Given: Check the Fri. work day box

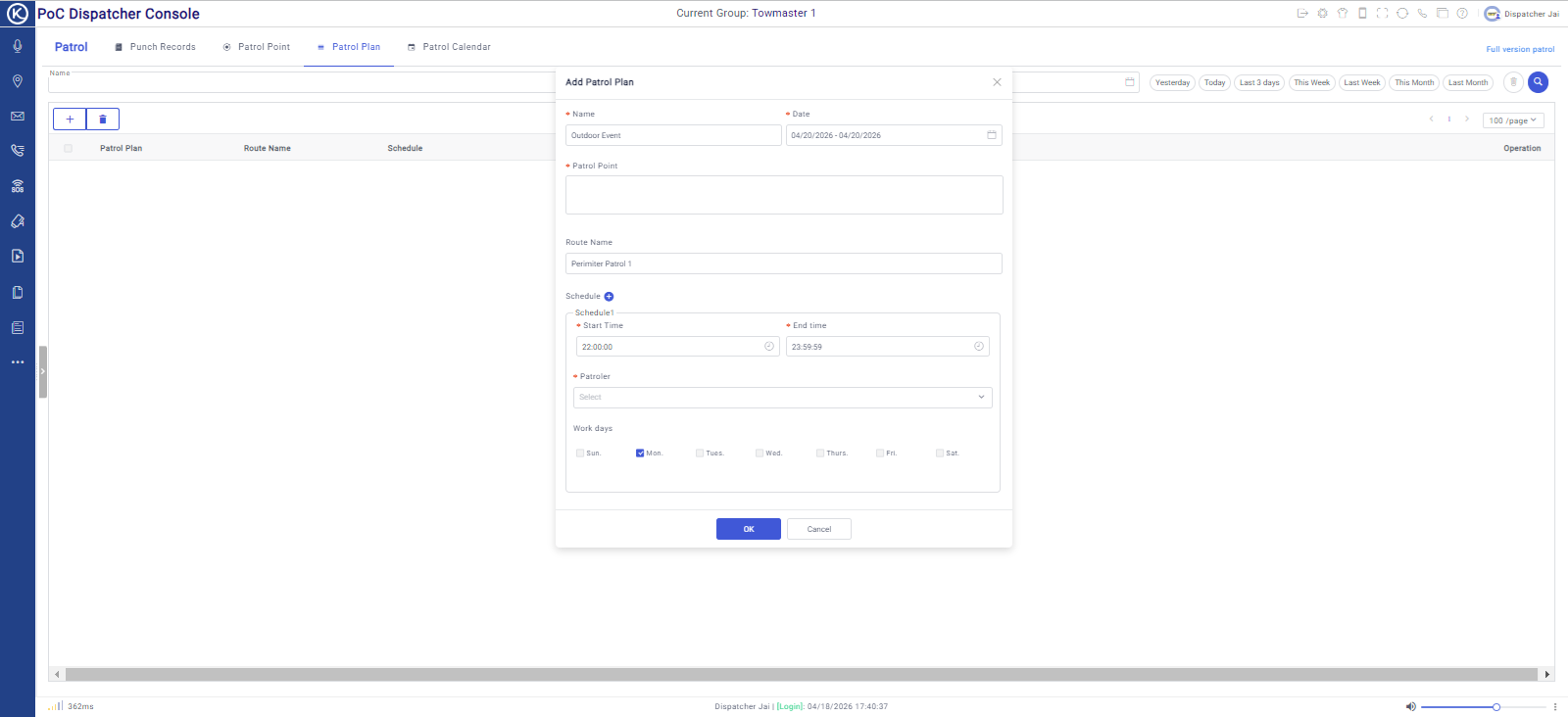Looking at the screenshot, I should click(880, 454).
